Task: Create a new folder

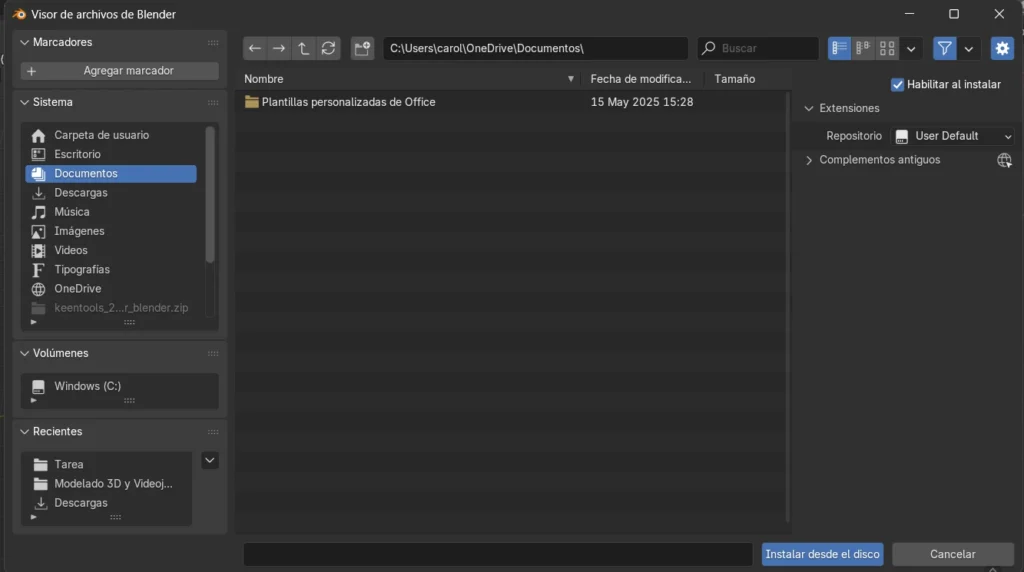Action: tap(362, 48)
